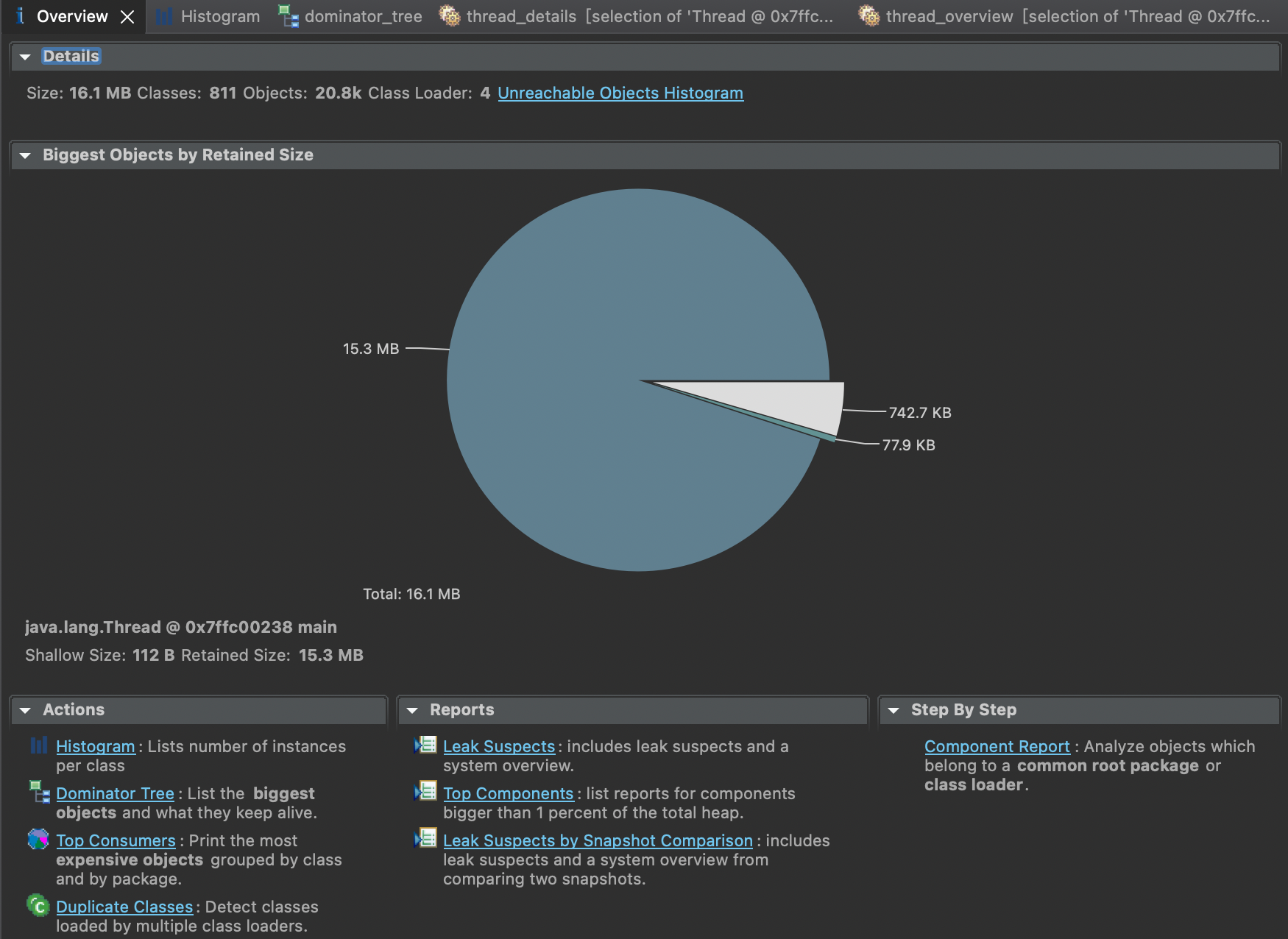Switch to the Histogram tab

point(208,16)
